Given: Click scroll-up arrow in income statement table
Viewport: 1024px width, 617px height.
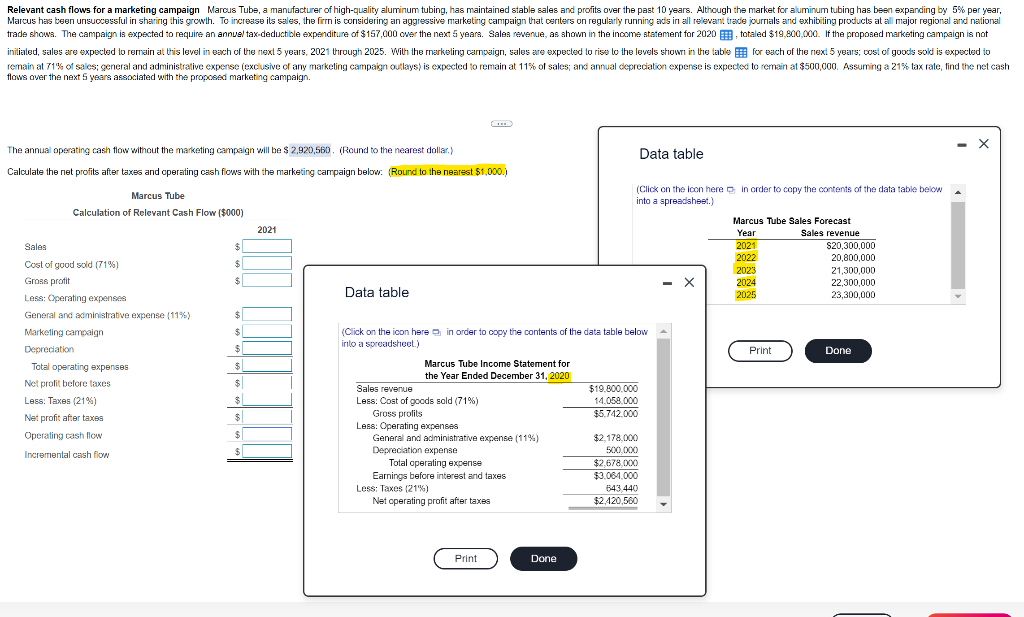Looking at the screenshot, I should click(x=664, y=332).
